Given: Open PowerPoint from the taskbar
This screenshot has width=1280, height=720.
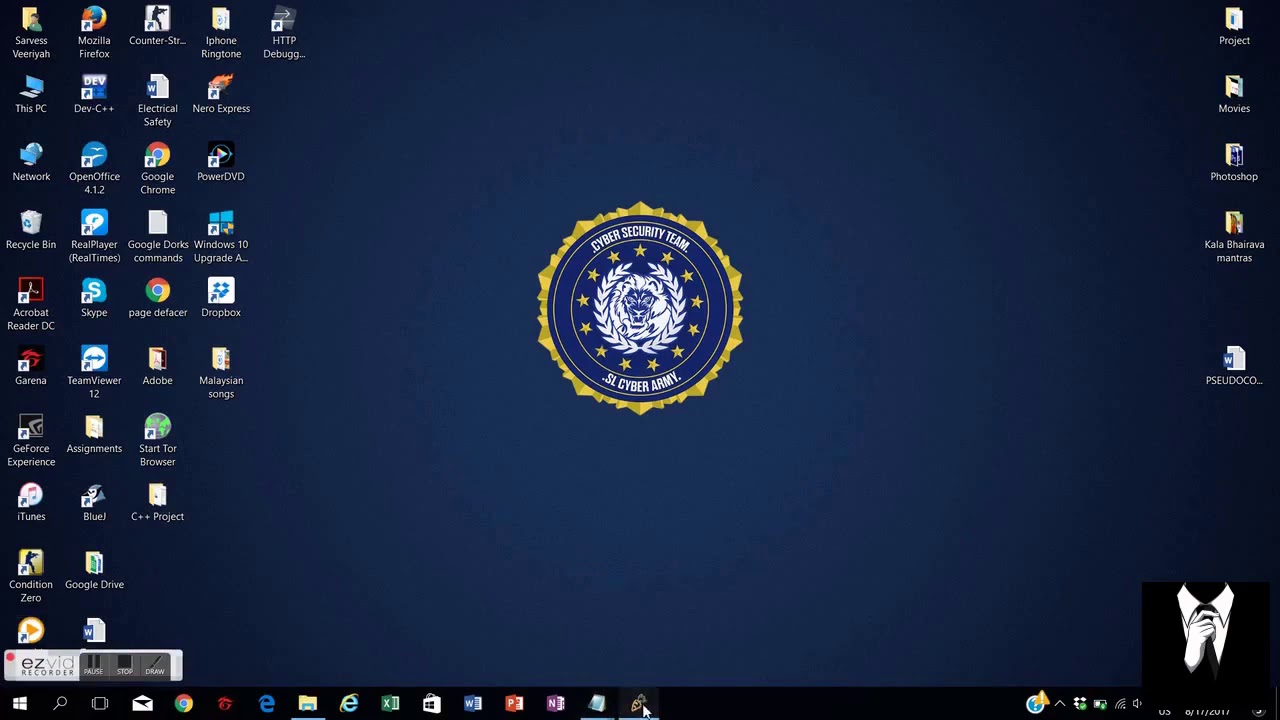Looking at the screenshot, I should click(514, 704).
